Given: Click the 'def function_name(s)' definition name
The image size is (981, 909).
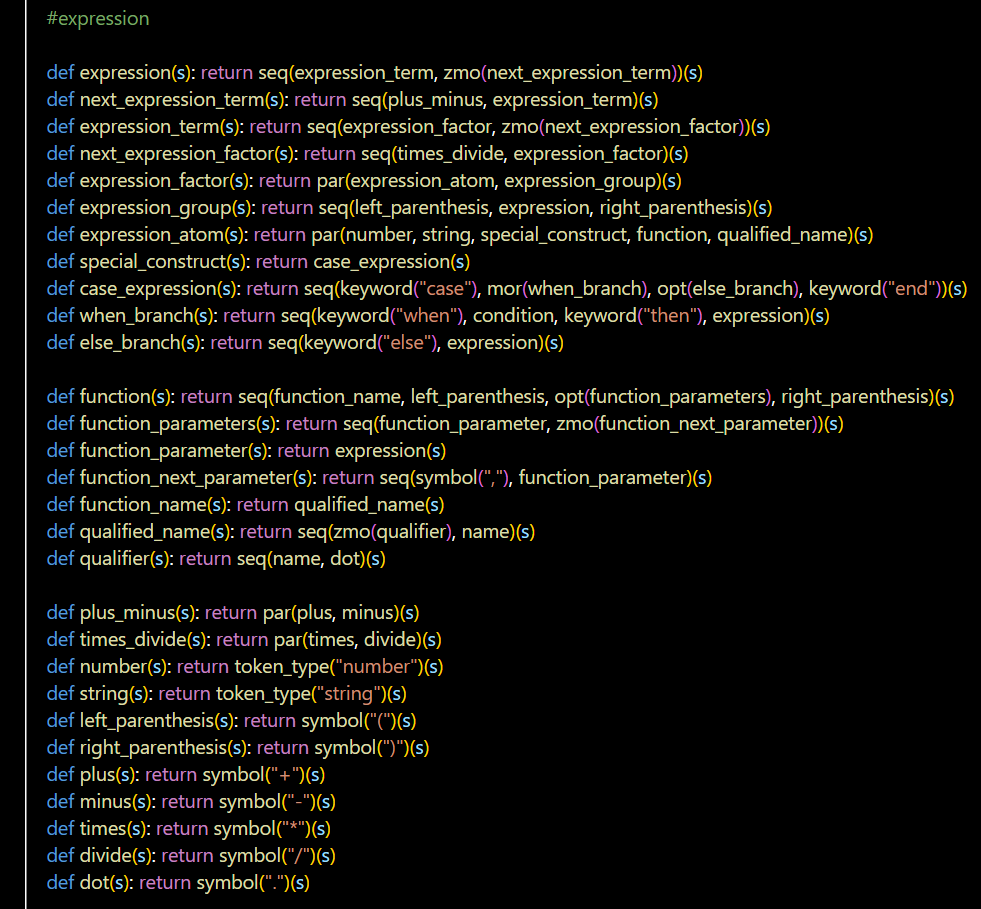Looking at the screenshot, I should (143, 504).
